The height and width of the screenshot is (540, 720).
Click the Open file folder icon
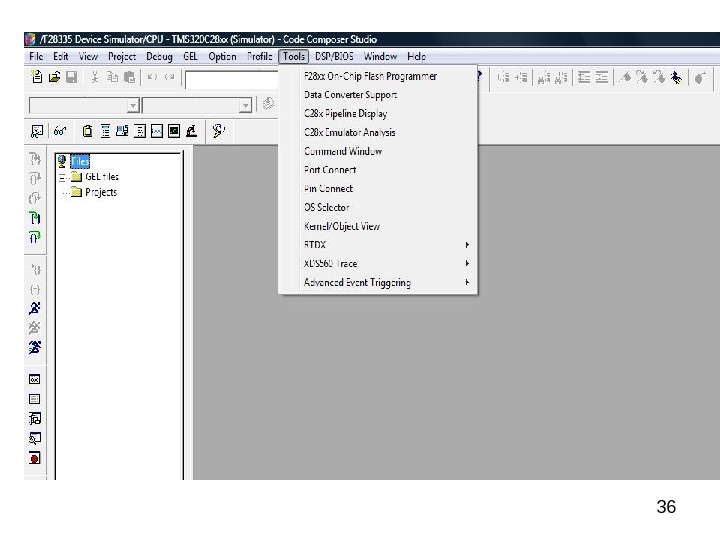(54, 77)
